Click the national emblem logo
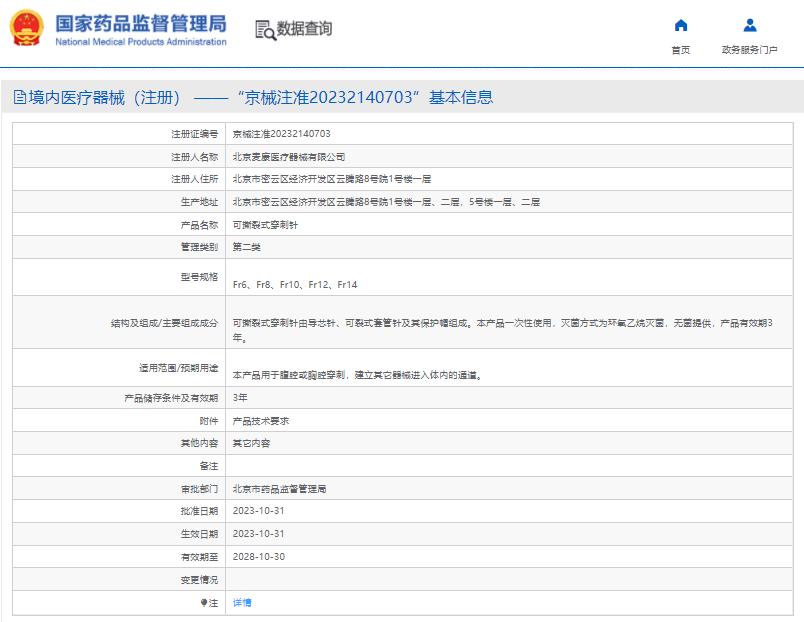The image size is (804, 622). click(x=27, y=28)
